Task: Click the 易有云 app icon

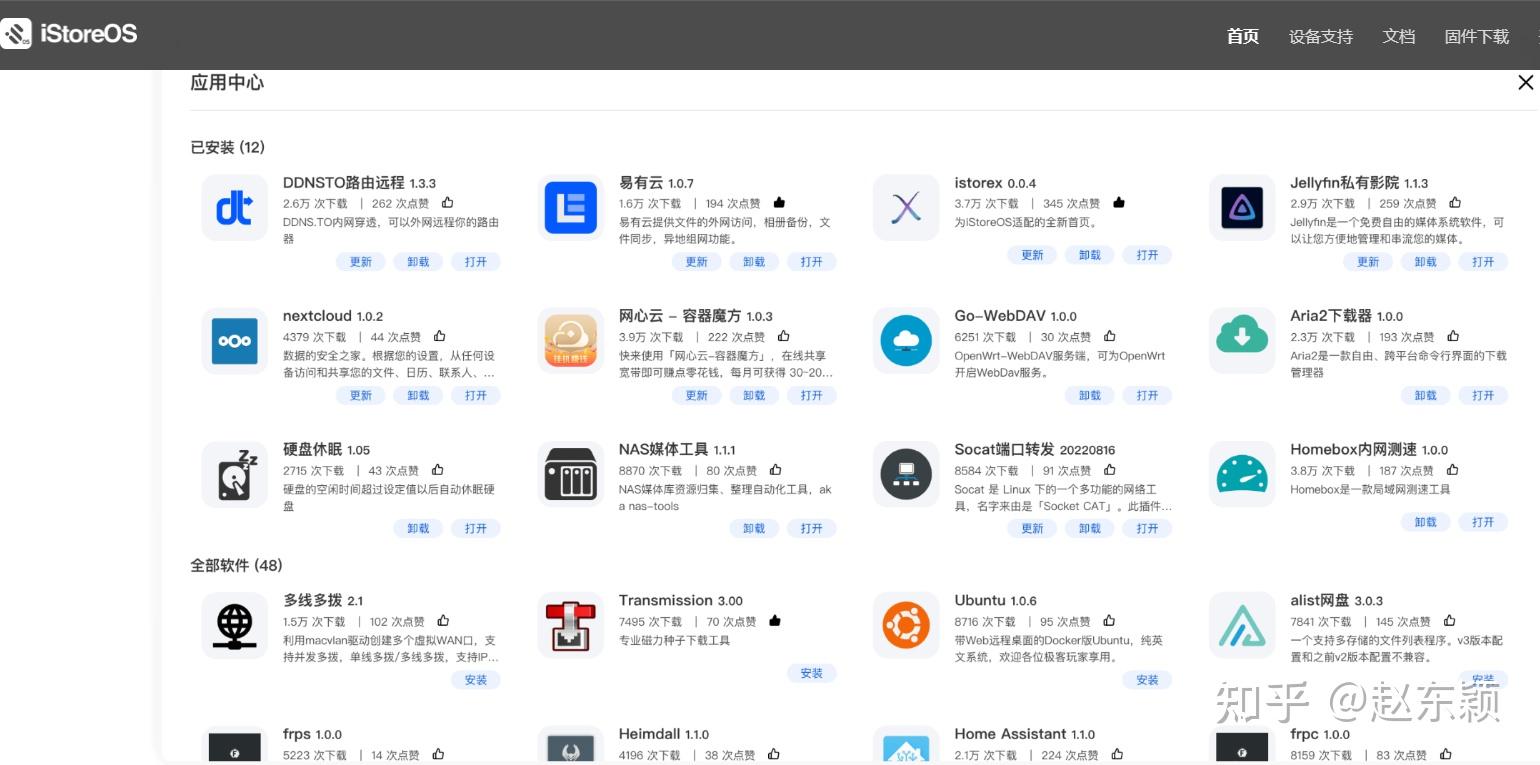Action: [x=571, y=208]
